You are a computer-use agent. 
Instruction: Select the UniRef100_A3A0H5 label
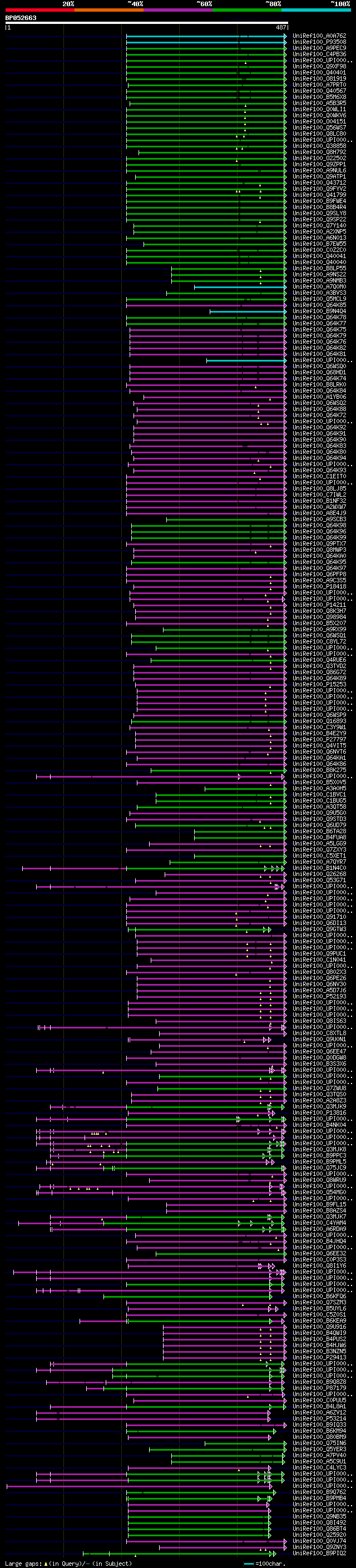click(x=319, y=788)
